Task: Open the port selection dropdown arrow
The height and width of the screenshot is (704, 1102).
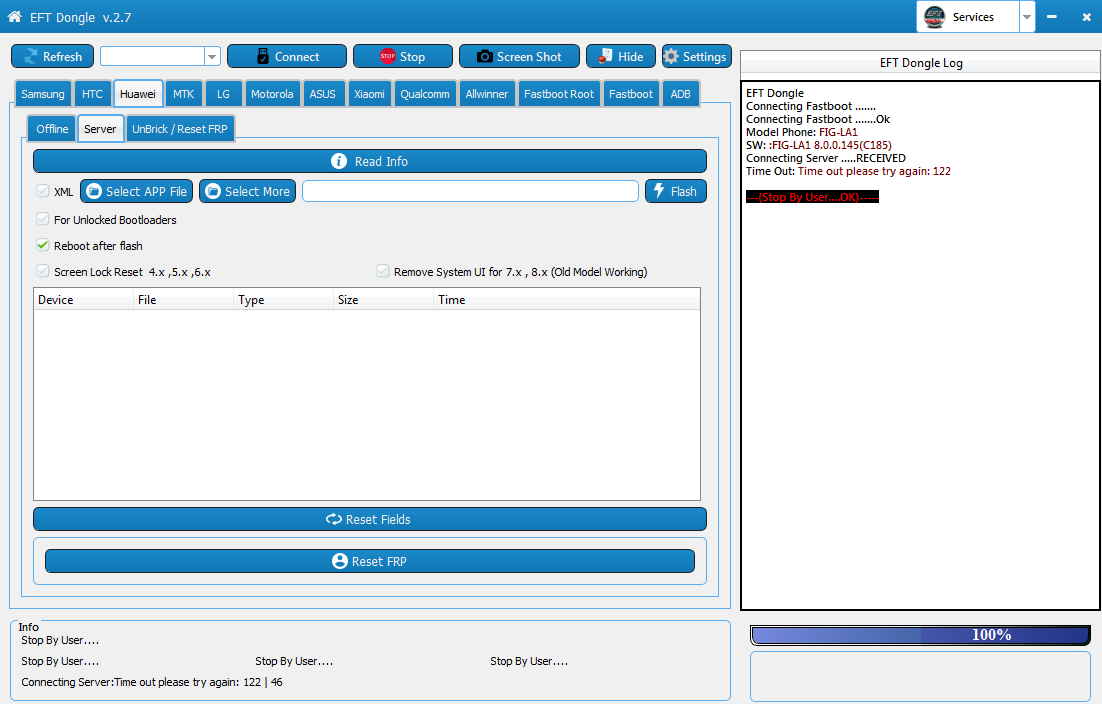Action: (x=212, y=57)
